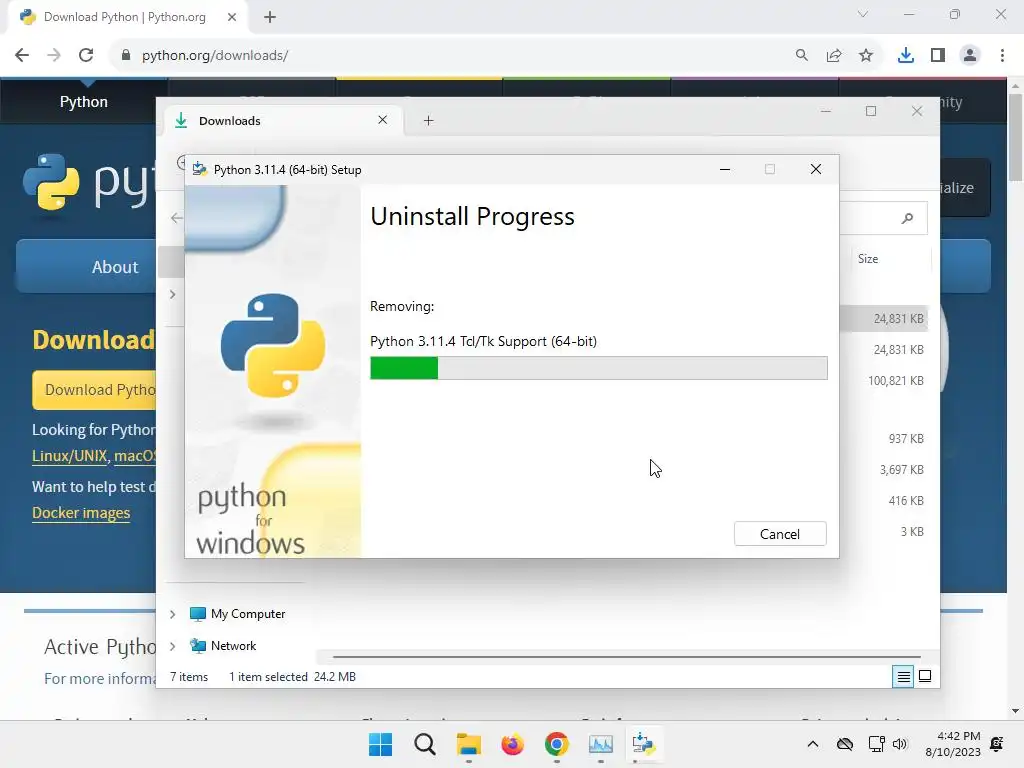Click the python.org page vertical scrollbar
This screenshot has width=1024, height=768.
1015,137
